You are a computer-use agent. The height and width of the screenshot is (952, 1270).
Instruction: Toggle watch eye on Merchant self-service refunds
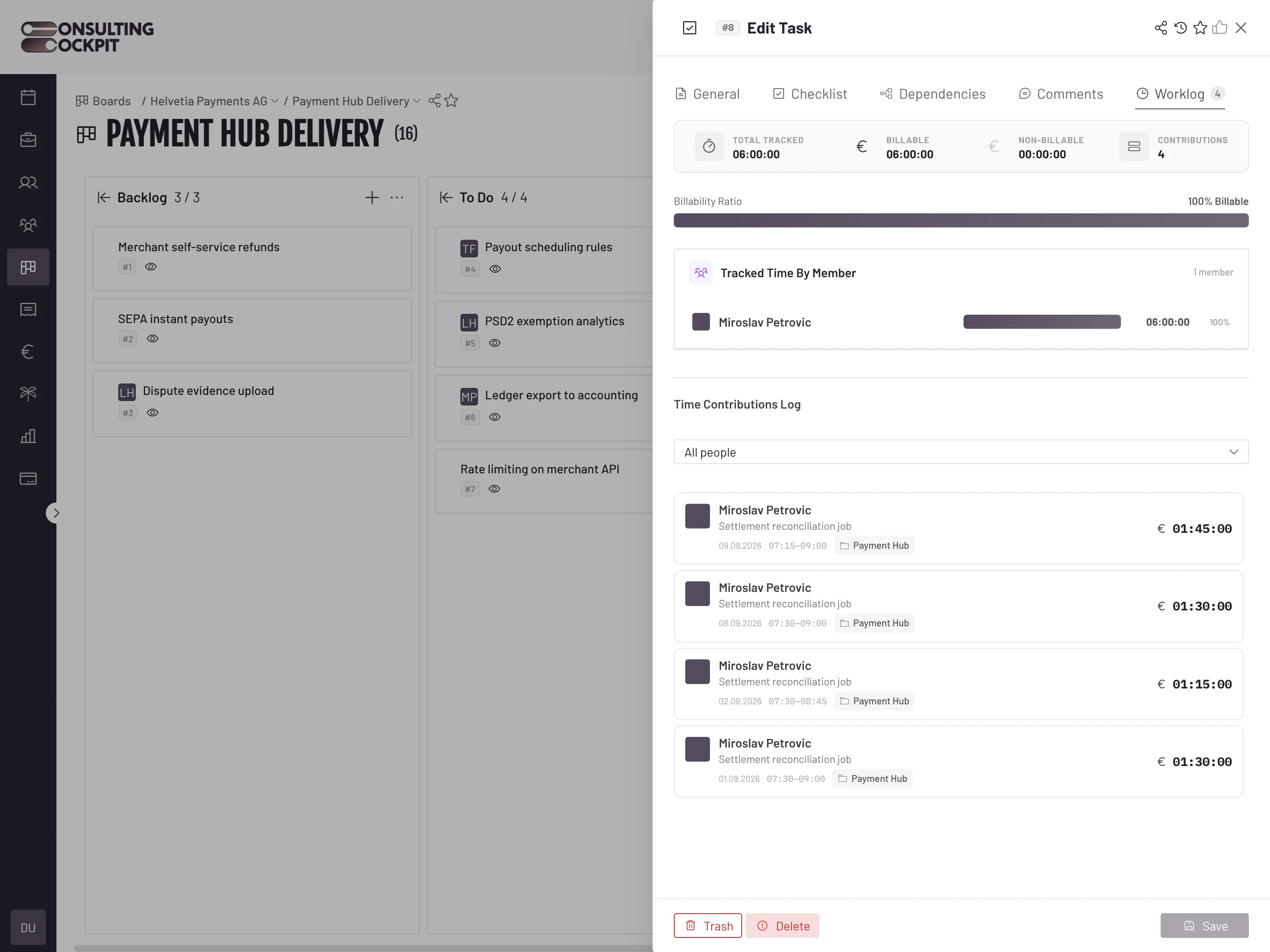click(x=151, y=267)
